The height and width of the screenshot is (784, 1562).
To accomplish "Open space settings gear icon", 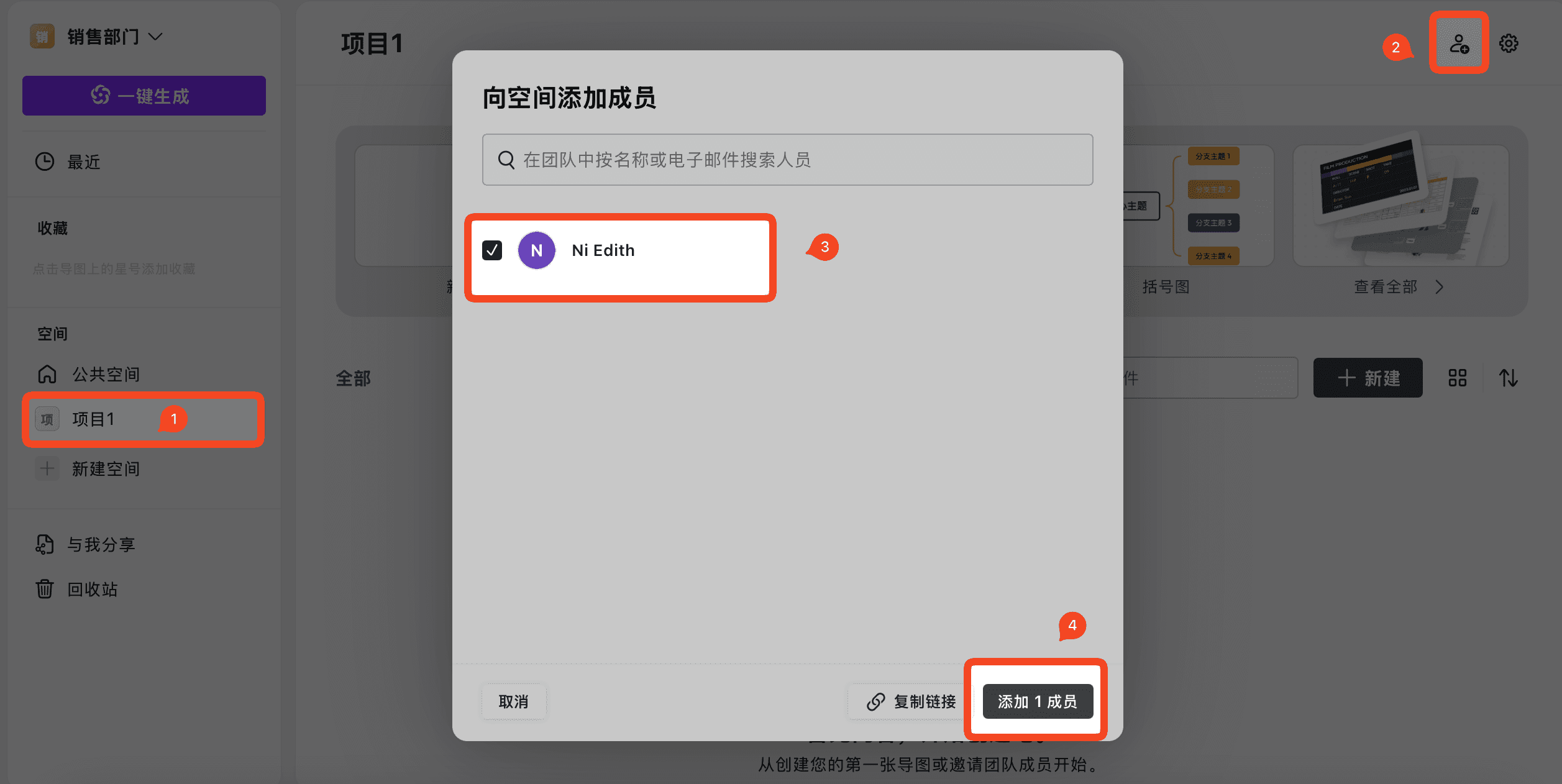I will pyautogui.click(x=1509, y=43).
